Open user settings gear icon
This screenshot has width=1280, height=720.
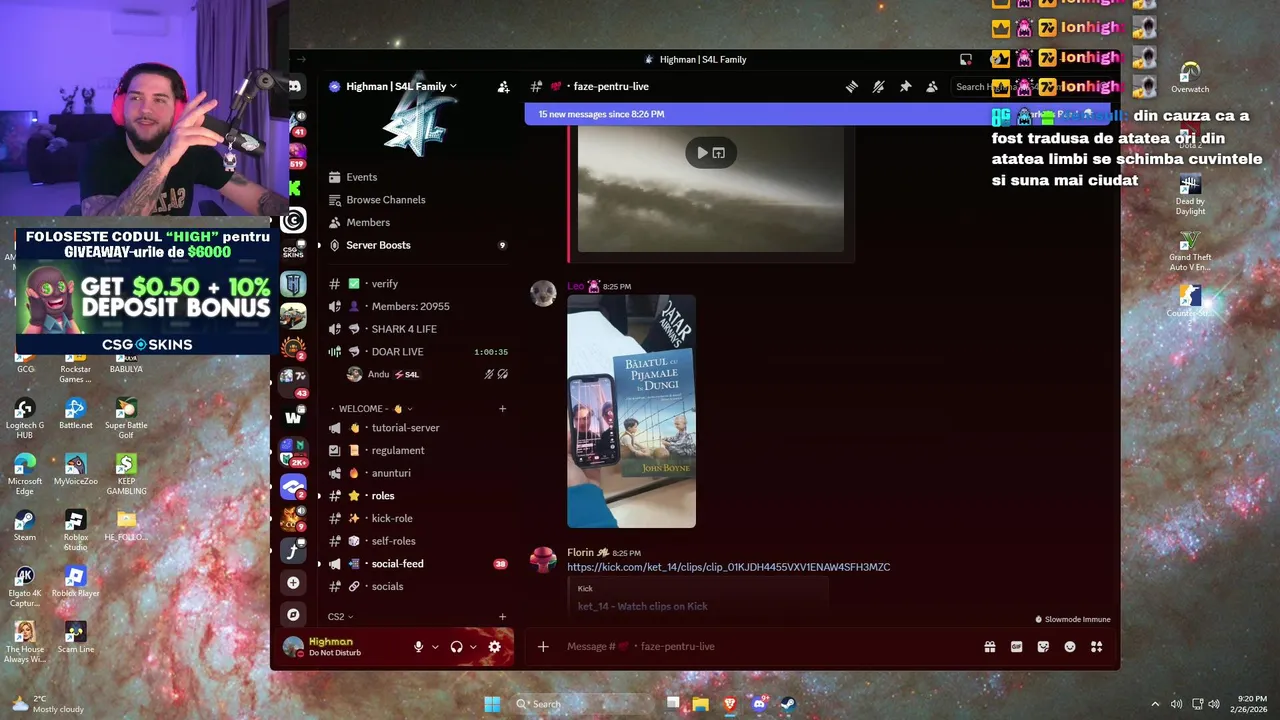(x=494, y=647)
